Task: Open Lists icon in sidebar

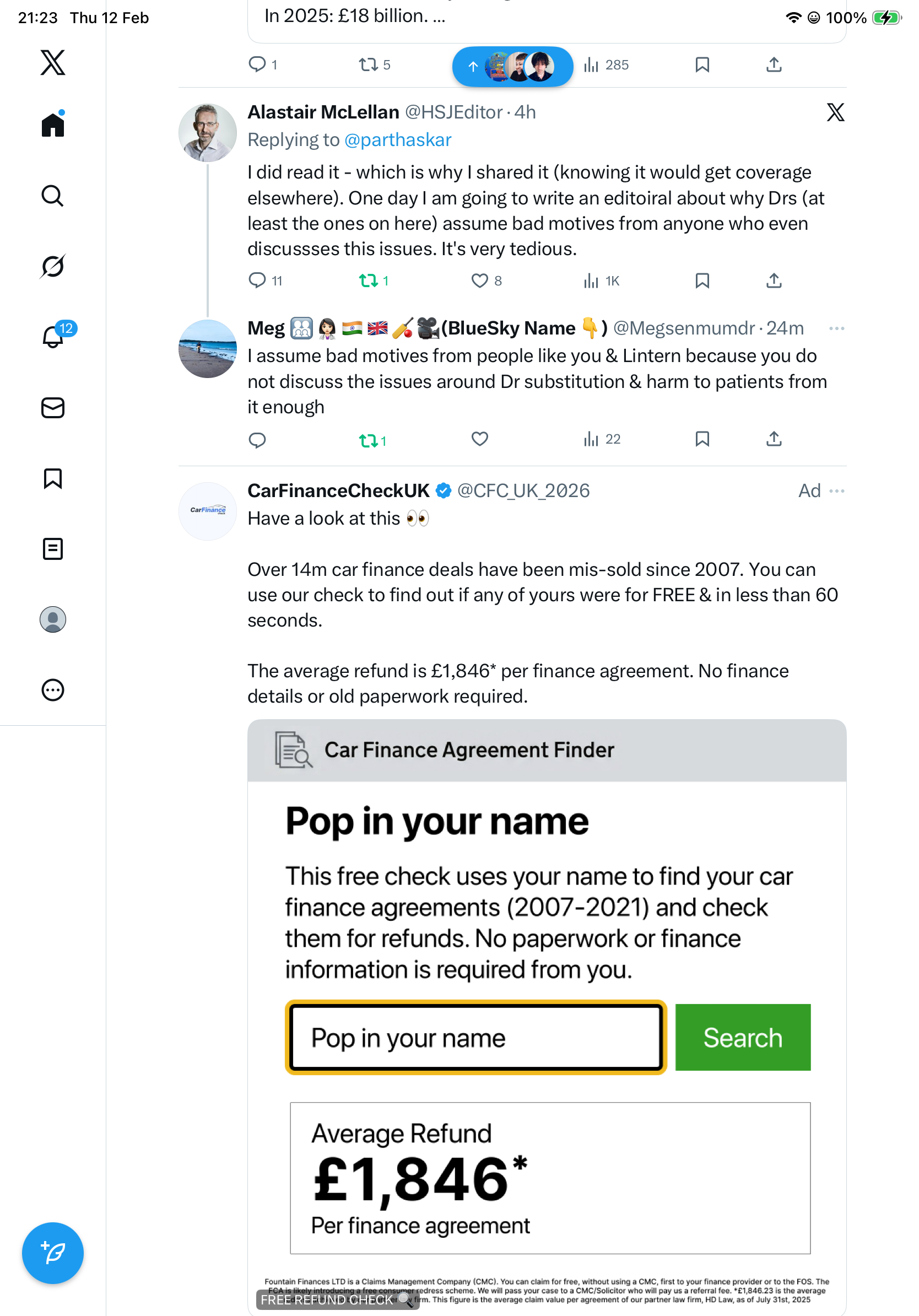Action: pyautogui.click(x=53, y=549)
